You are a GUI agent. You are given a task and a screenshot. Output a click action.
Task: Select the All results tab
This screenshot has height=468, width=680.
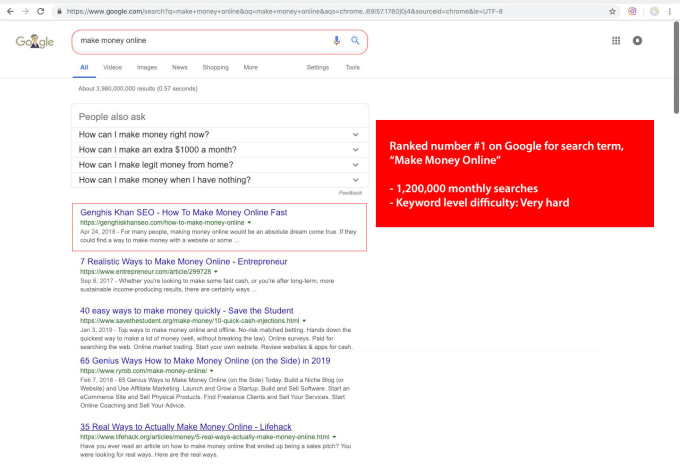(x=84, y=68)
